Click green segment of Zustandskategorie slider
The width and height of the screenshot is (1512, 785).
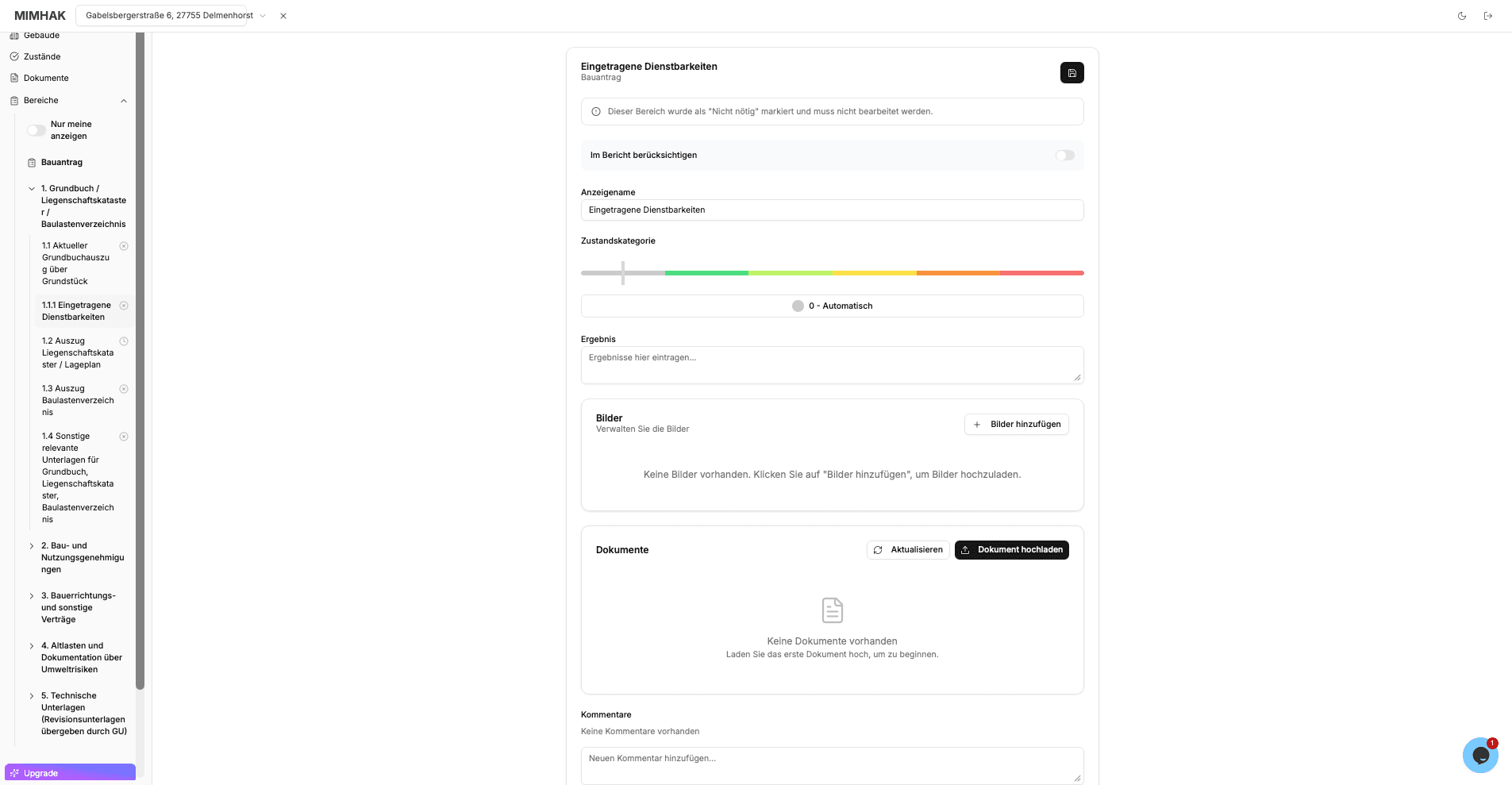tap(706, 273)
